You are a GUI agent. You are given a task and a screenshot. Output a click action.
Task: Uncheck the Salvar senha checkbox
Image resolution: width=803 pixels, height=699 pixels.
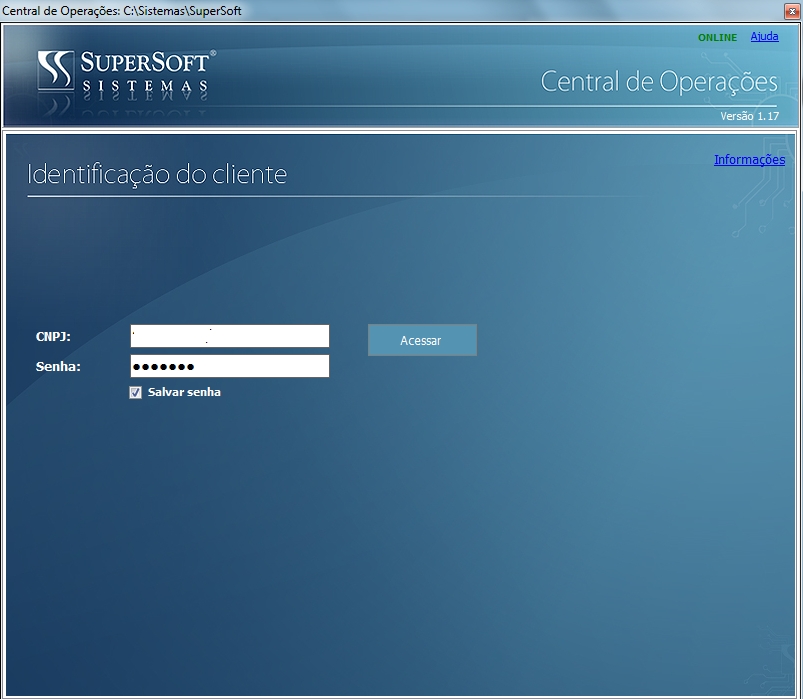pos(135,393)
